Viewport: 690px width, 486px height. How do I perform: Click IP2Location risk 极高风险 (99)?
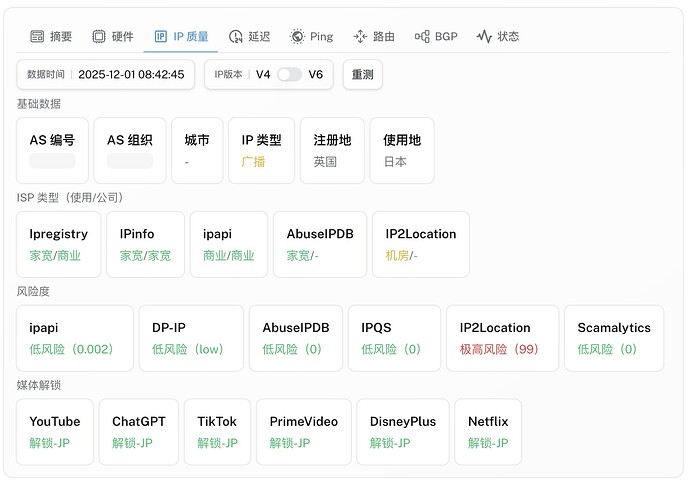(499, 349)
